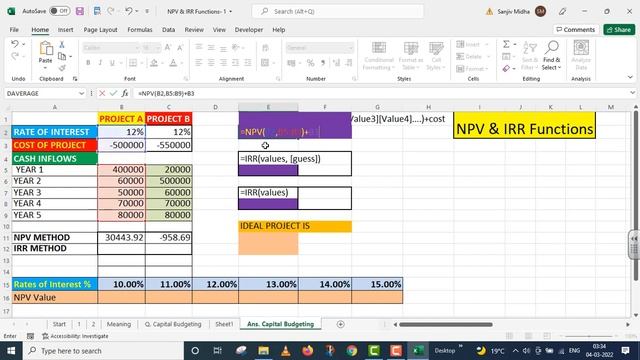Click the horizontal scrollbar thumb
This screenshot has height=360, width=640.
click(x=446, y=324)
